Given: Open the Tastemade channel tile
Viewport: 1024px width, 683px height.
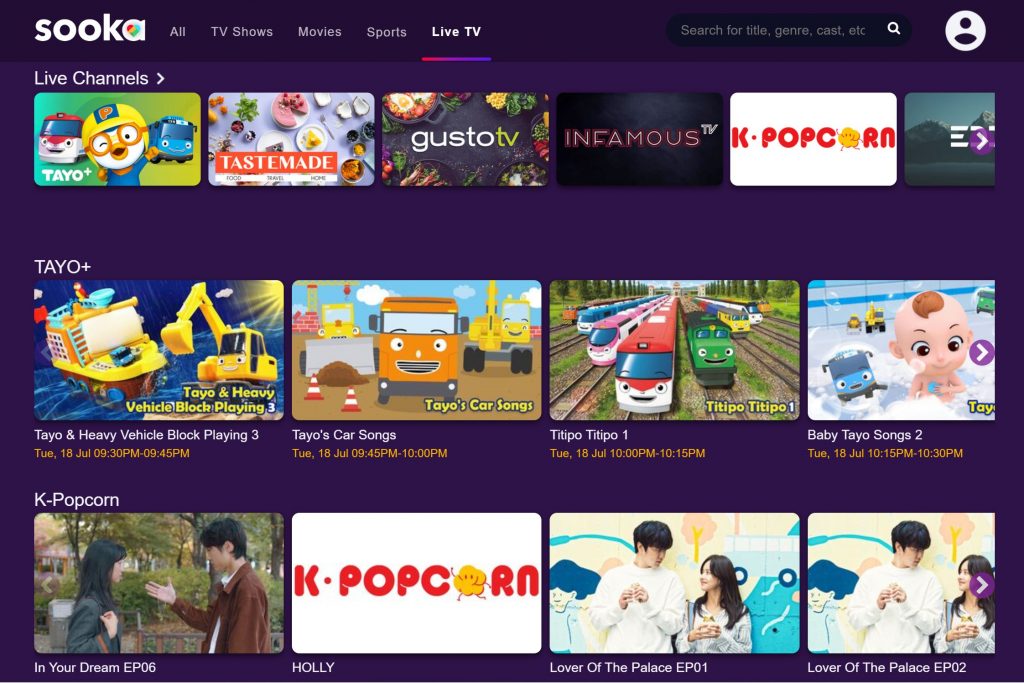Looking at the screenshot, I should tap(291, 139).
